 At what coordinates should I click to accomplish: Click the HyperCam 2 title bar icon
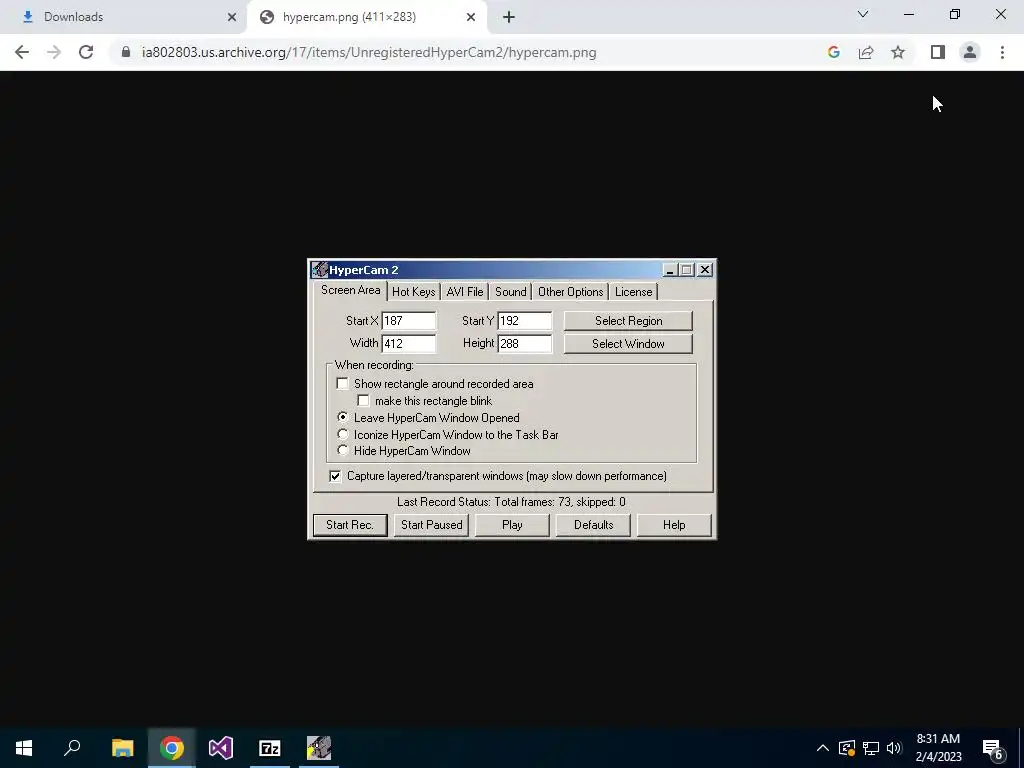click(319, 270)
